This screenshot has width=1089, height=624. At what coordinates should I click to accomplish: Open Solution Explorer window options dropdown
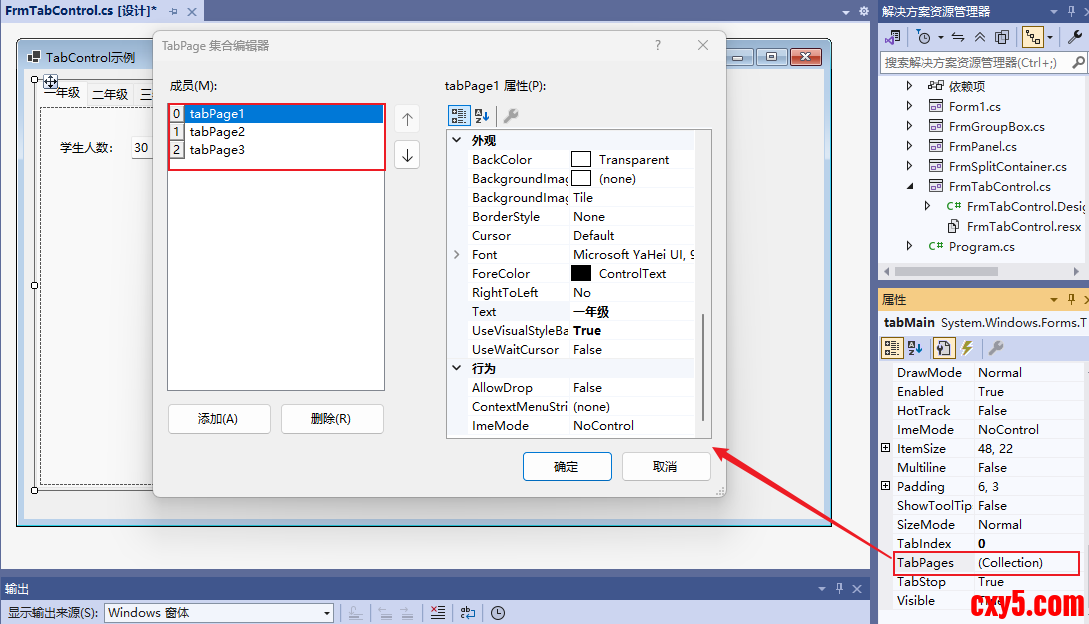[x=1054, y=12]
